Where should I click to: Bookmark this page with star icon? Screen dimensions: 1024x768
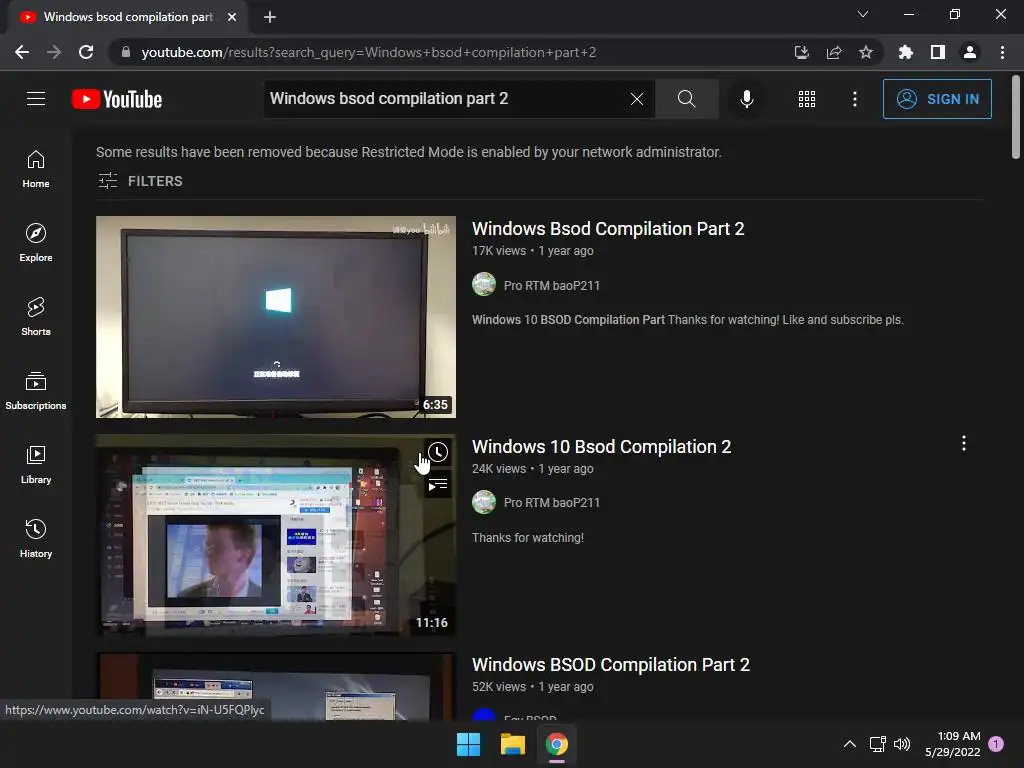[865, 52]
